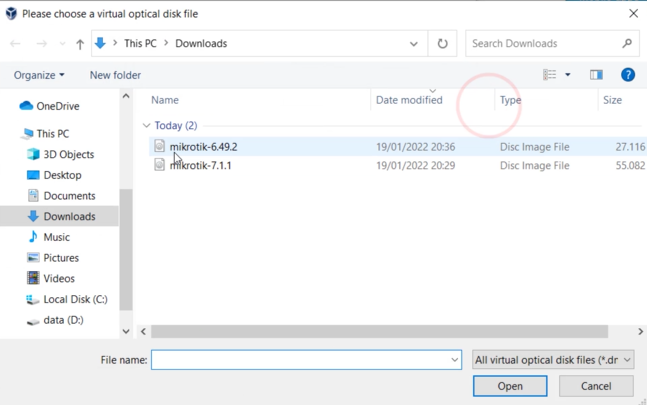Click the Disc Image File type of mikrotik-7.1.1
647x405 pixels.
[x=535, y=165]
